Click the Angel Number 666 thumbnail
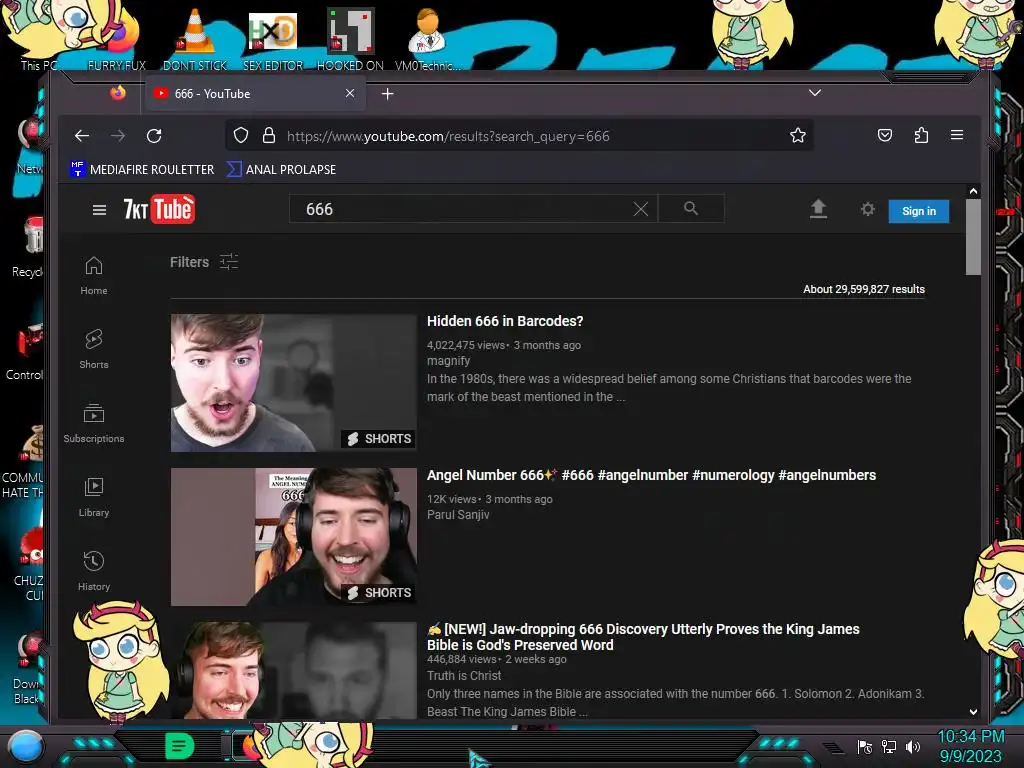 pyautogui.click(x=293, y=537)
